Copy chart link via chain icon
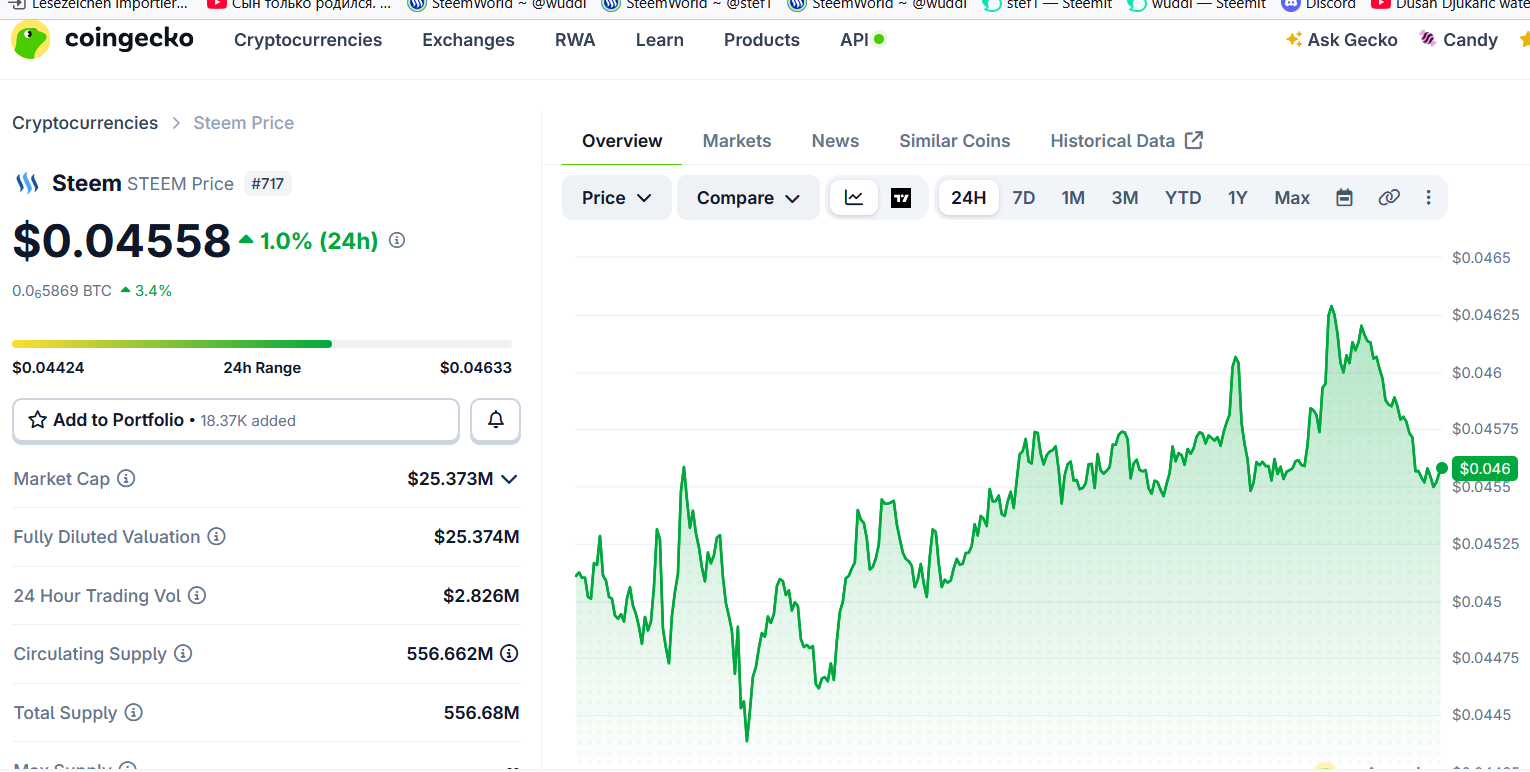 (1389, 198)
